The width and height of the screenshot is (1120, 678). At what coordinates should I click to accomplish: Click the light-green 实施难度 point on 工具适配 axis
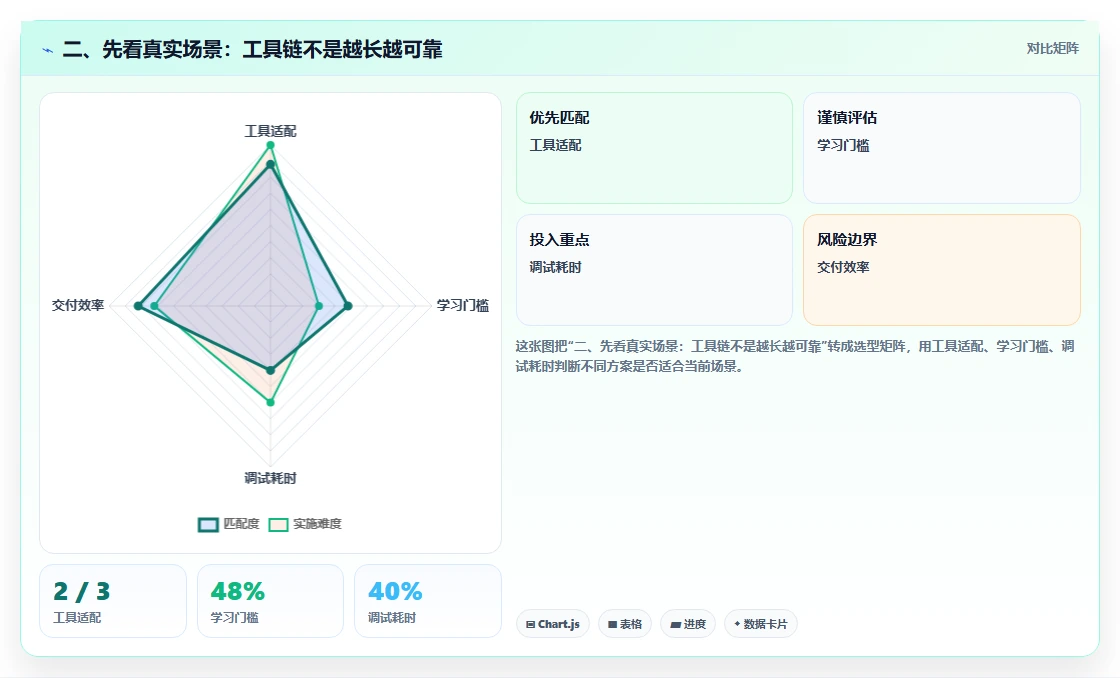(270, 145)
